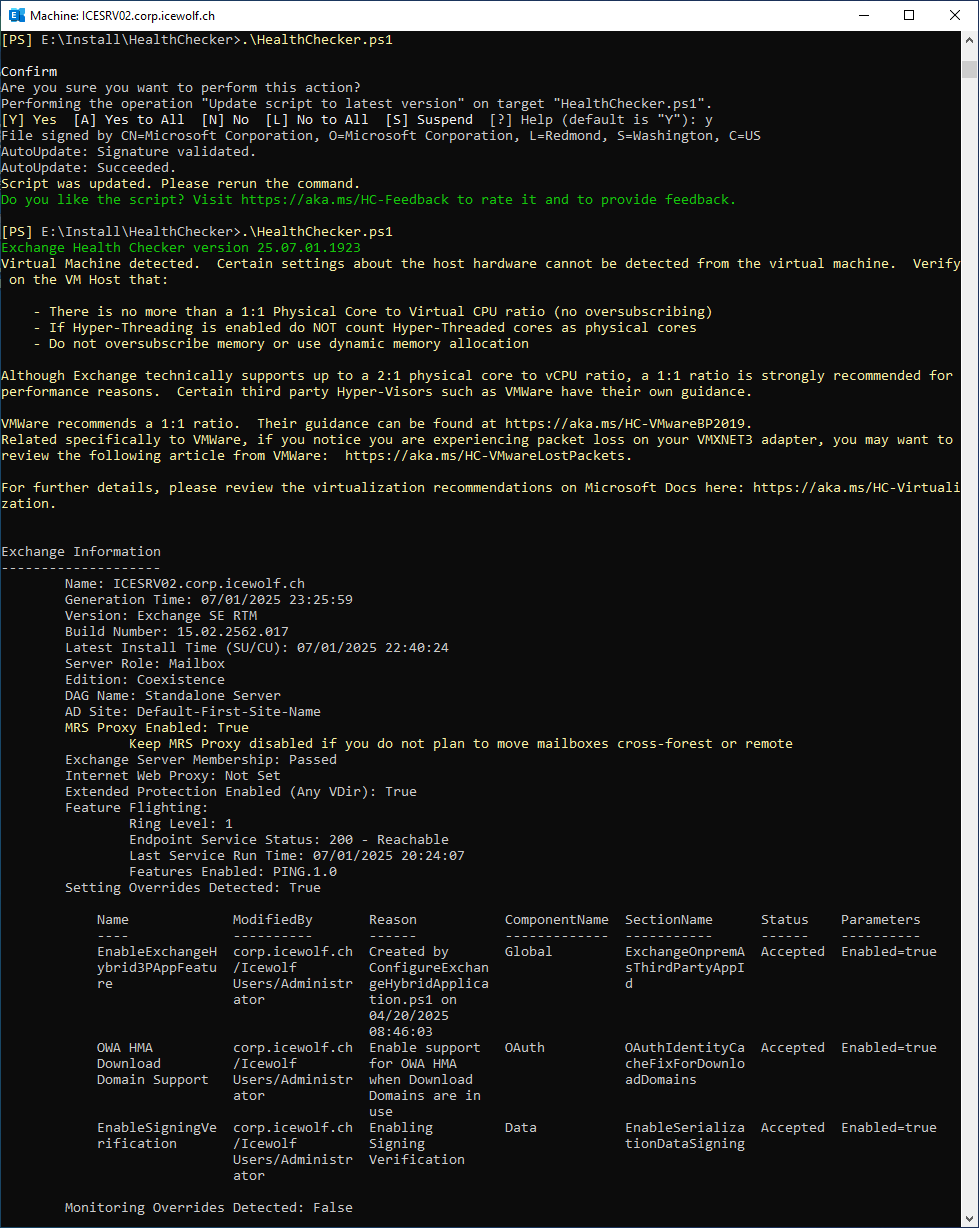This screenshot has height=1228, width=979.
Task: Click the https://aka.ms/HC-VMwareBP2019 URL
Action: [x=625, y=424]
